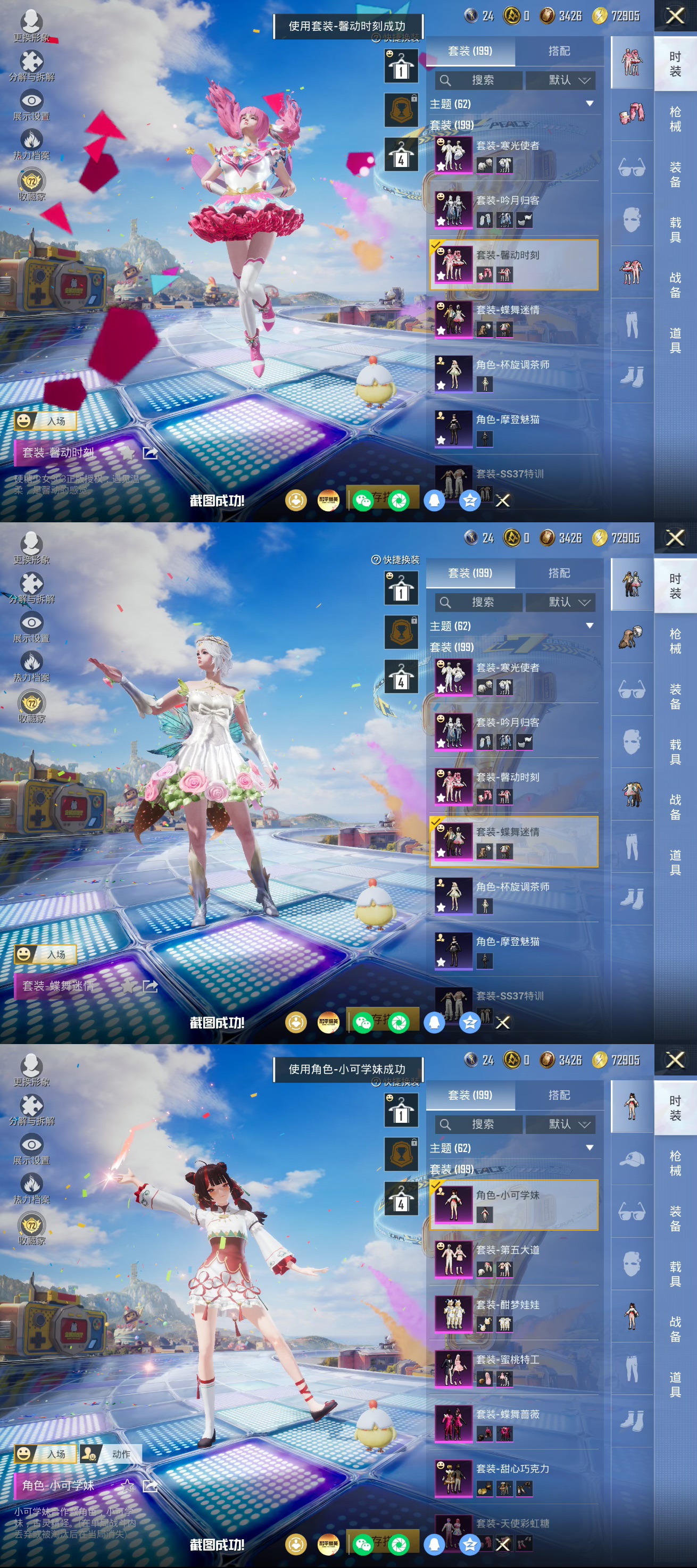Open 热力档案 flame icon in pink-haired character screenshot
Image resolution: width=697 pixels, height=1568 pixels.
click(x=31, y=144)
